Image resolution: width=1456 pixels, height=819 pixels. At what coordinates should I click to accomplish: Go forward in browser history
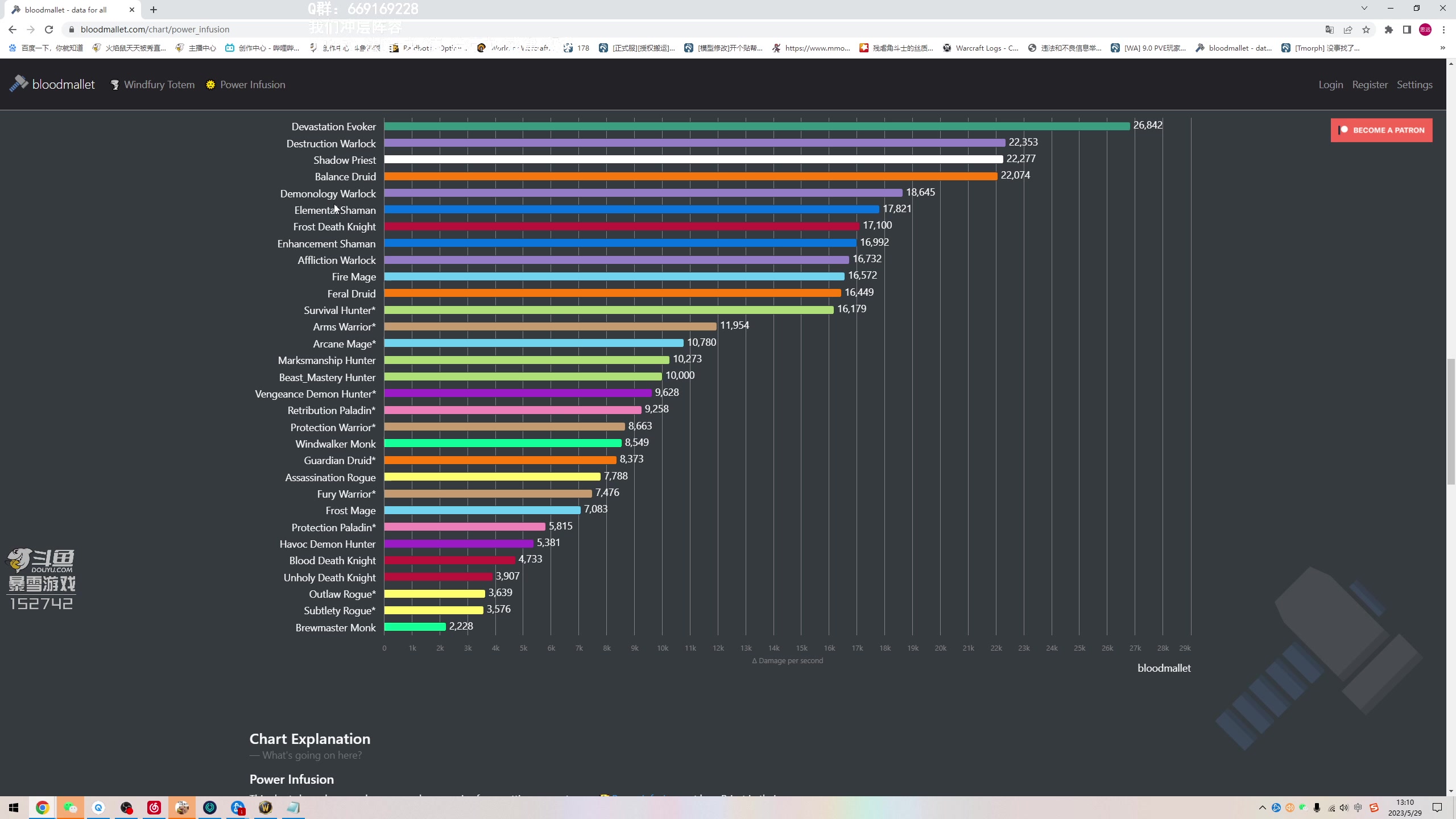31,30
